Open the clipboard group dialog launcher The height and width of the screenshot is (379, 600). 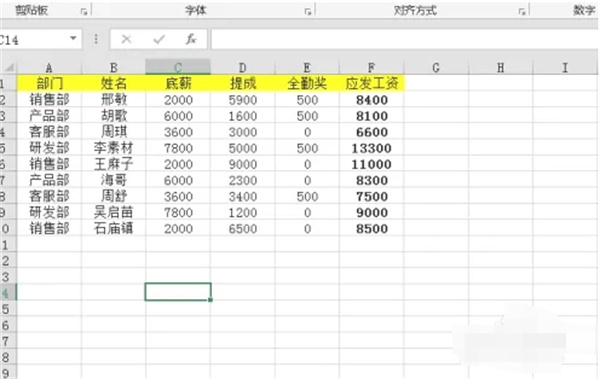click(84, 12)
